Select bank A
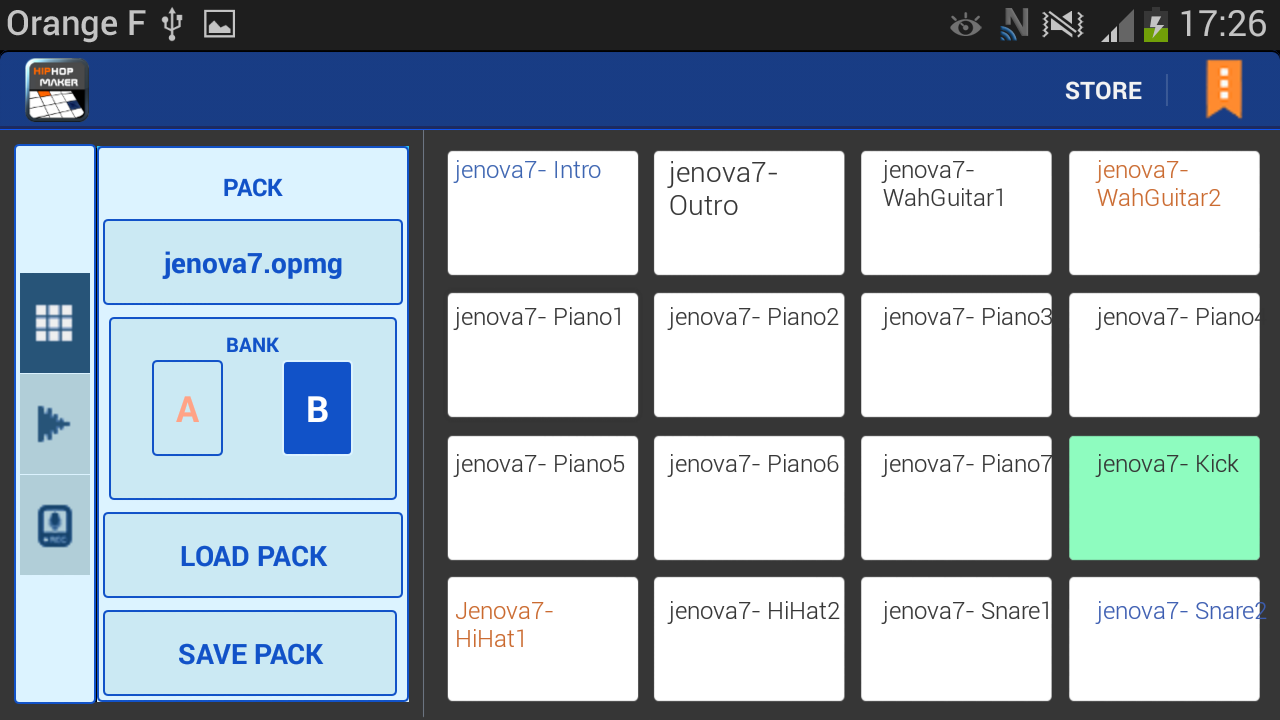Viewport: 1280px width, 720px height. click(187, 409)
